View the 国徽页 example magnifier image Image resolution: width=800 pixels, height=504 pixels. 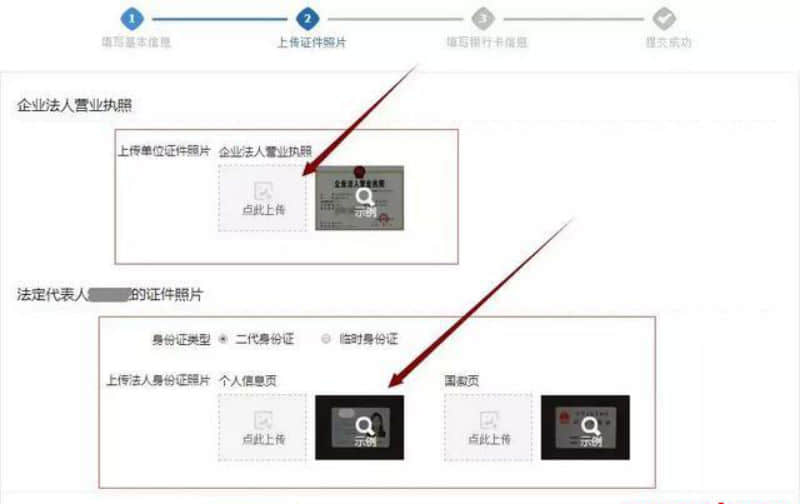[x=585, y=427]
